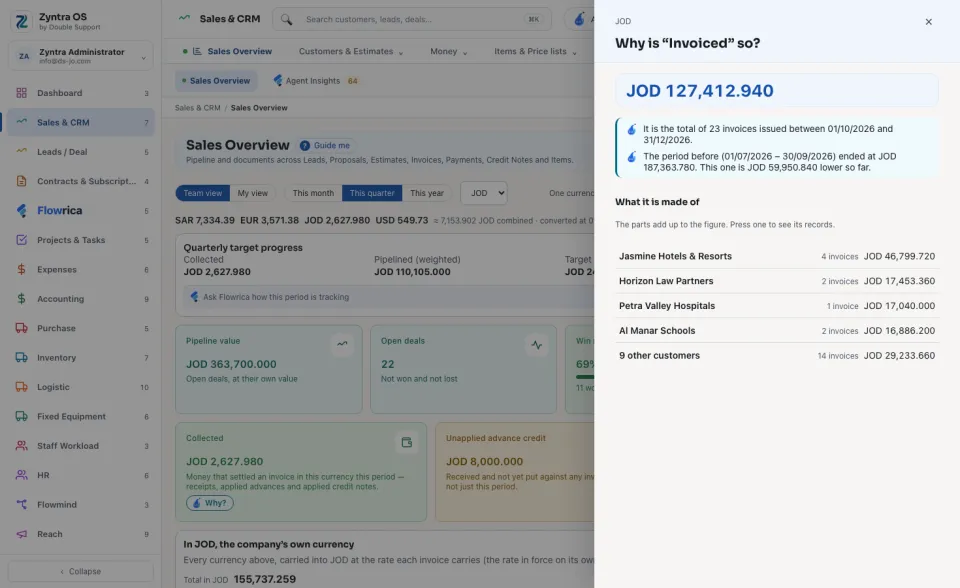The image size is (960, 588).
Task: Close the "Why is Invoiced so?" panel
Action: (928, 22)
